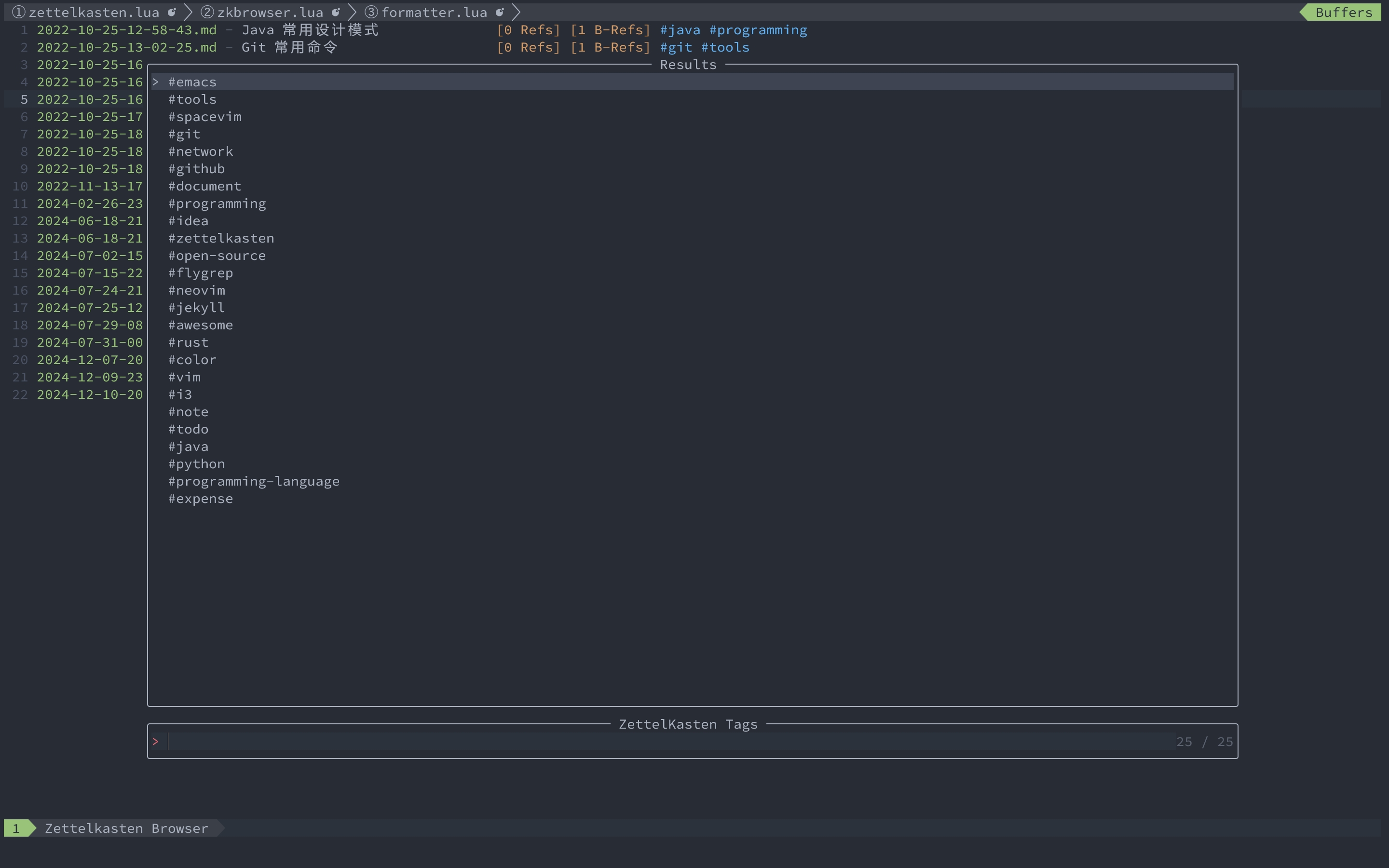Select the #spacevim tag result

[204, 117]
